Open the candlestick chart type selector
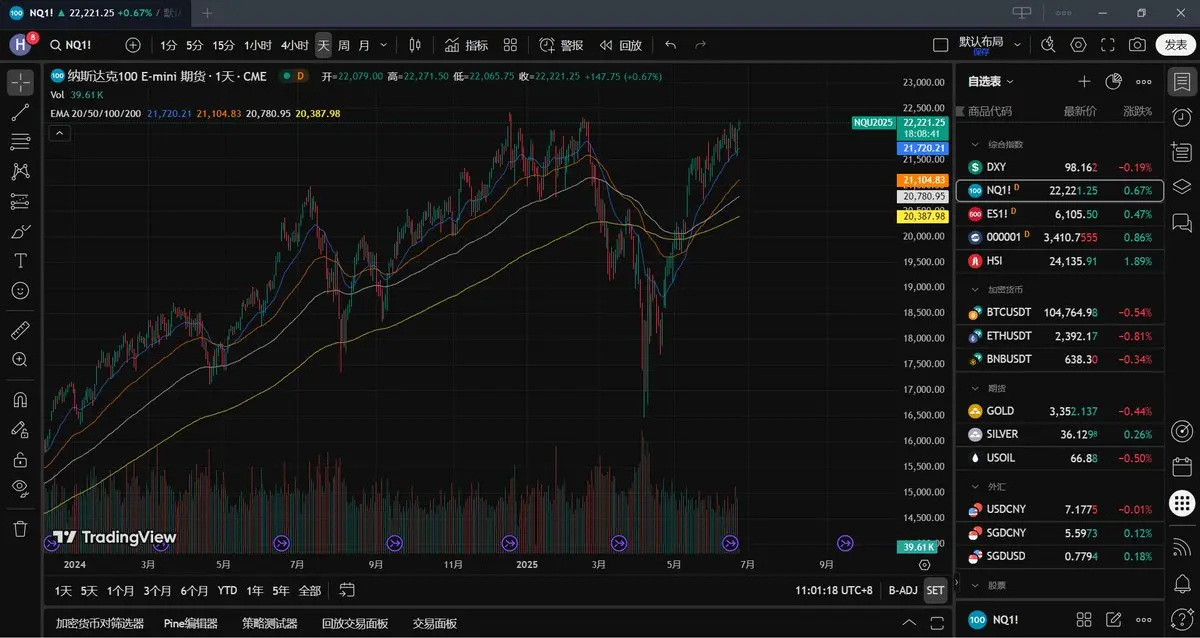Viewport: 1200px width, 638px height. pos(415,45)
